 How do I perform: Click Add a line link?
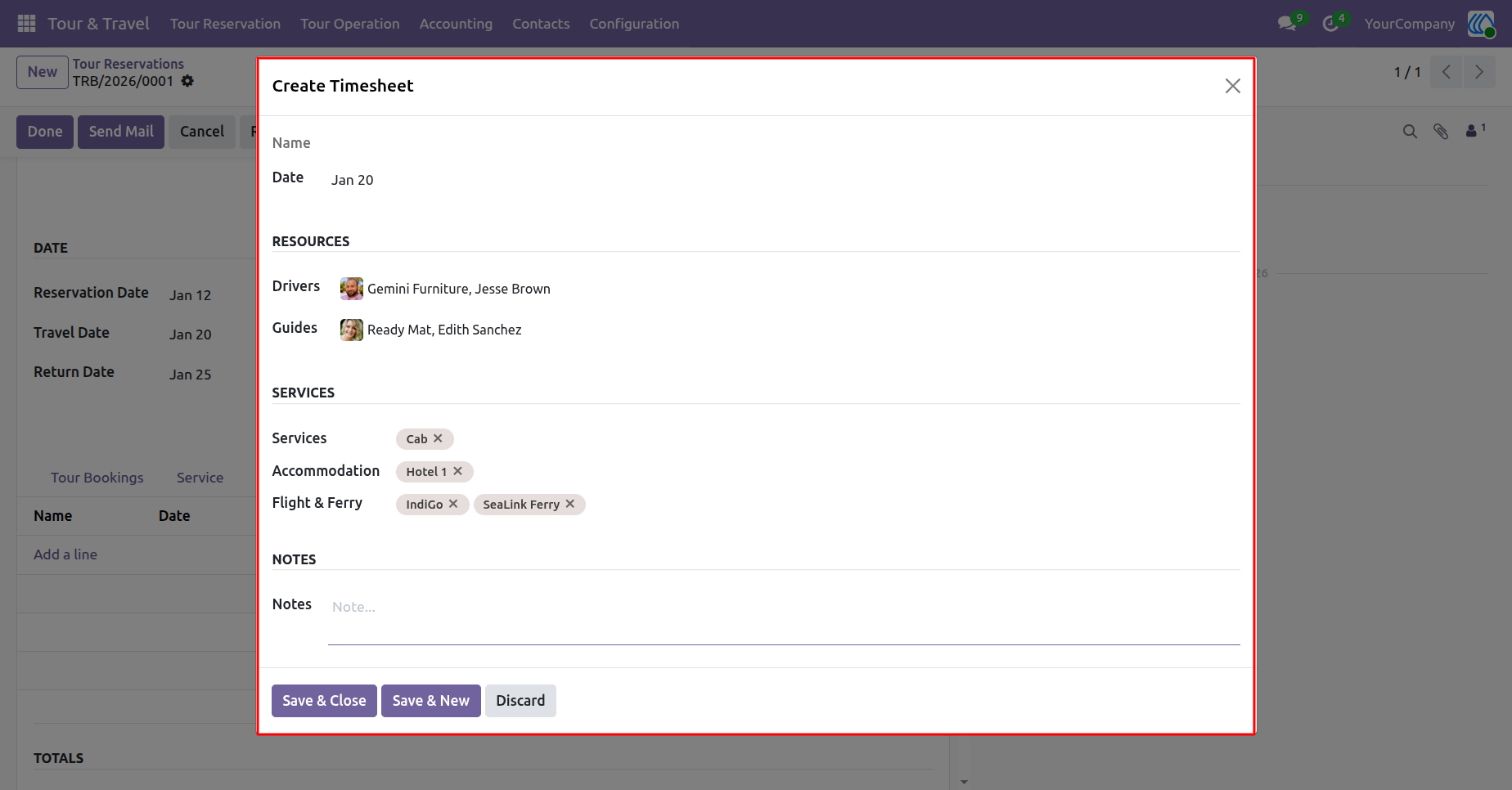pos(65,554)
